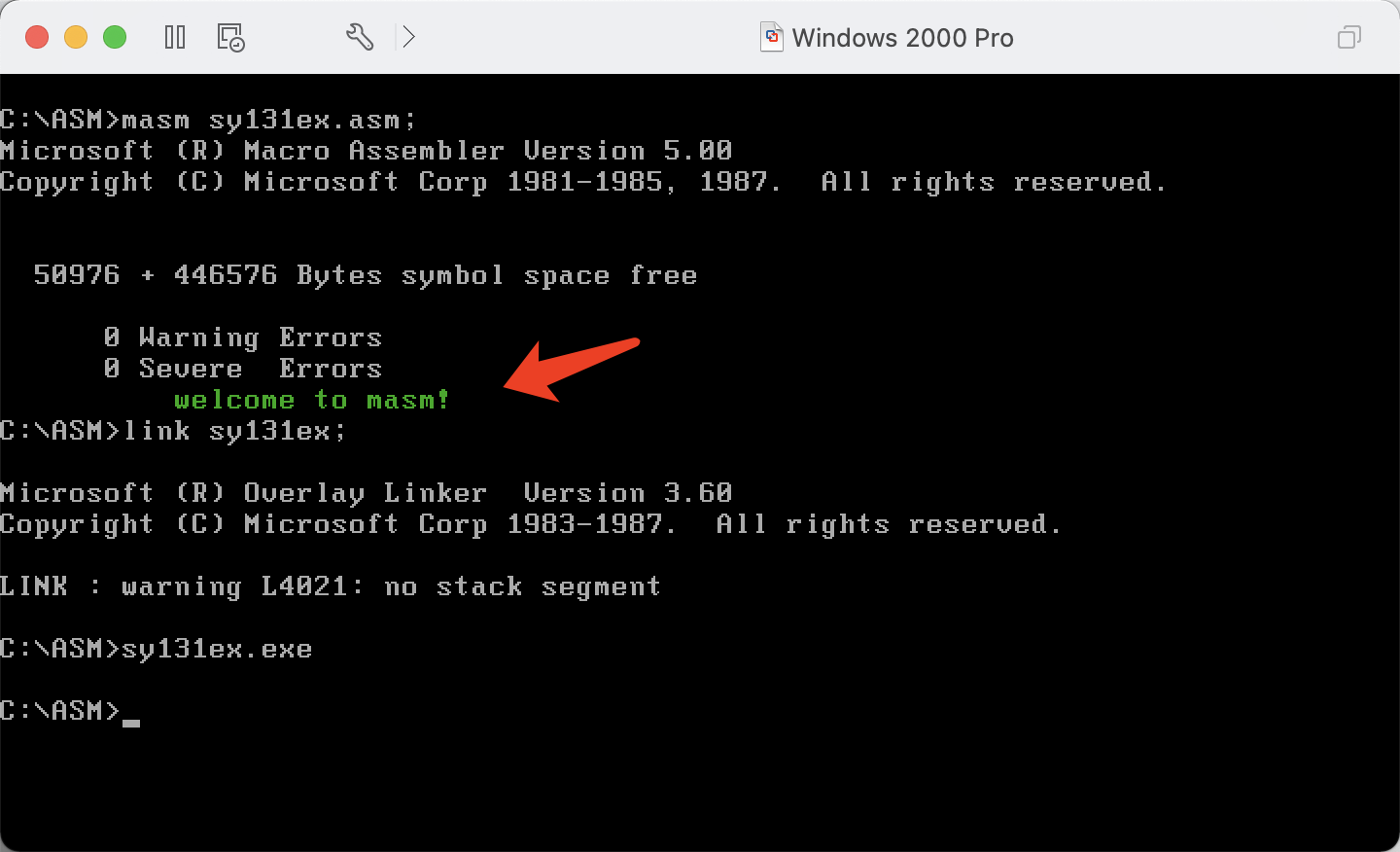Image resolution: width=1400 pixels, height=852 pixels.
Task: Click the red arrow annotation
Action: (571, 370)
